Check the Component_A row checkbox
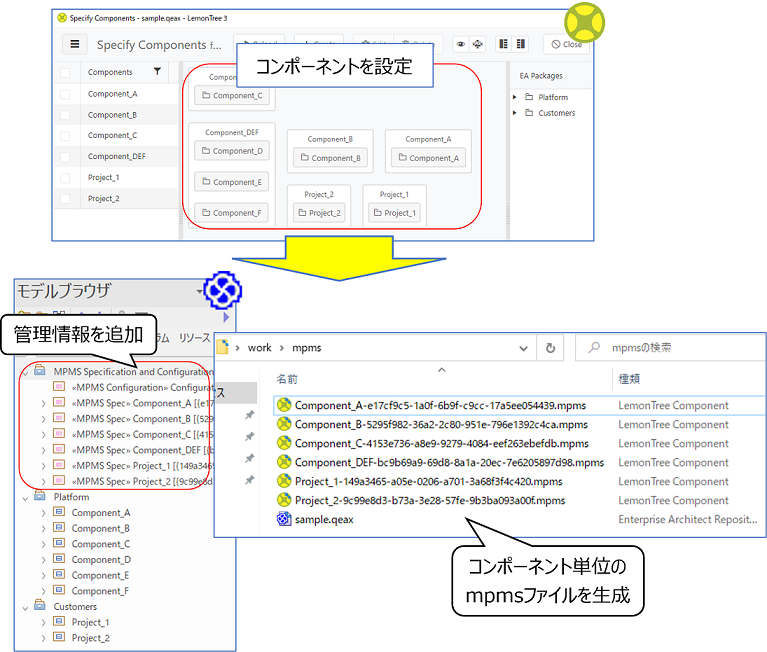767x652 pixels. pos(65,94)
